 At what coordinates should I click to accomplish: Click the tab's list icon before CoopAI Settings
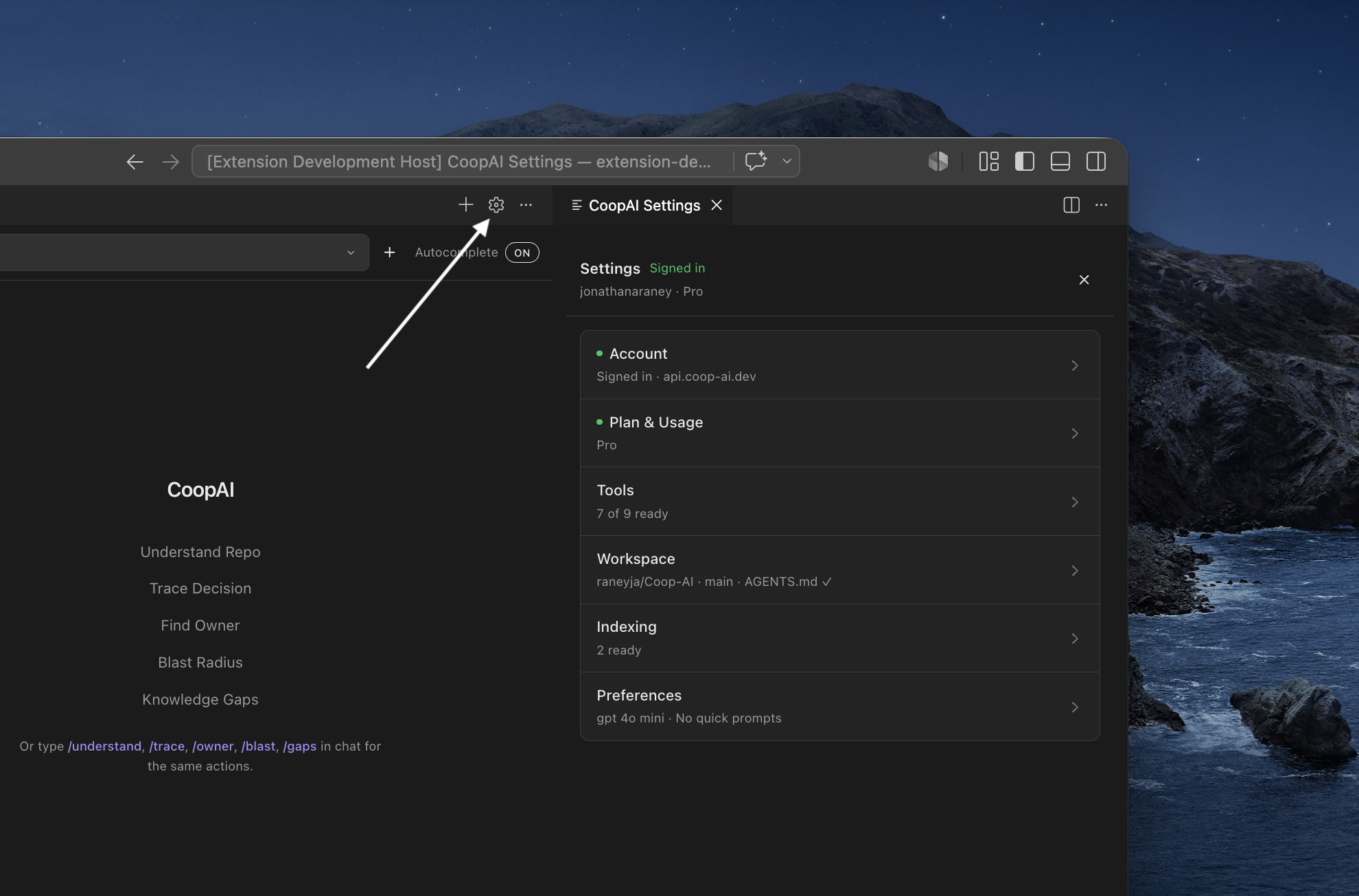pos(577,205)
